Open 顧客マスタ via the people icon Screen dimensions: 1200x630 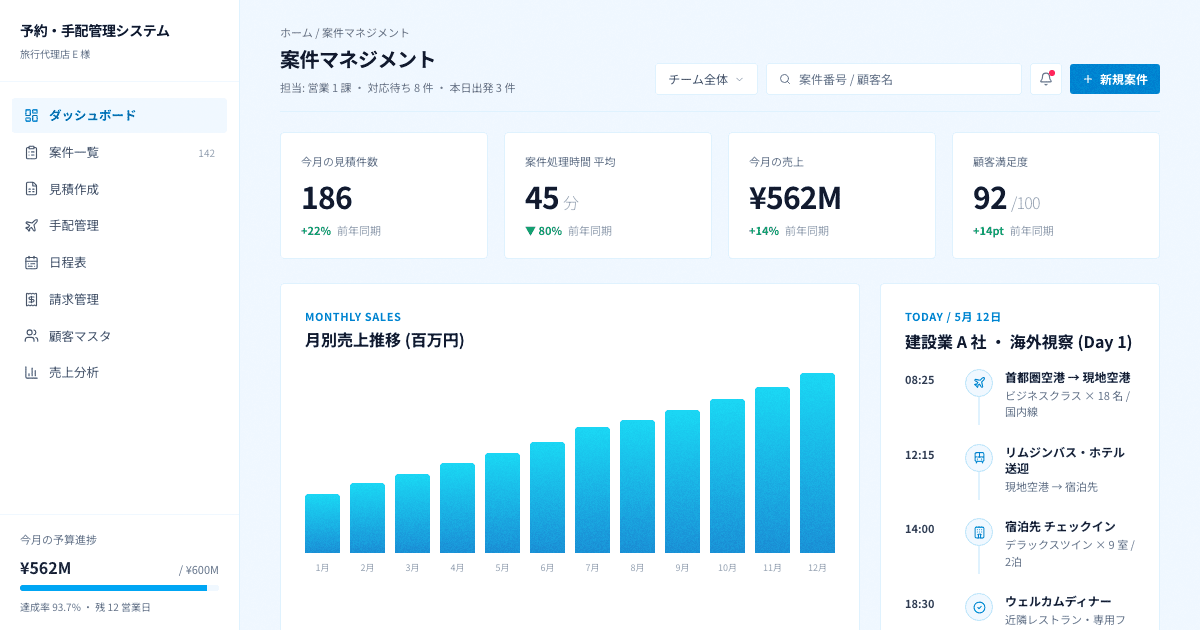(30, 336)
